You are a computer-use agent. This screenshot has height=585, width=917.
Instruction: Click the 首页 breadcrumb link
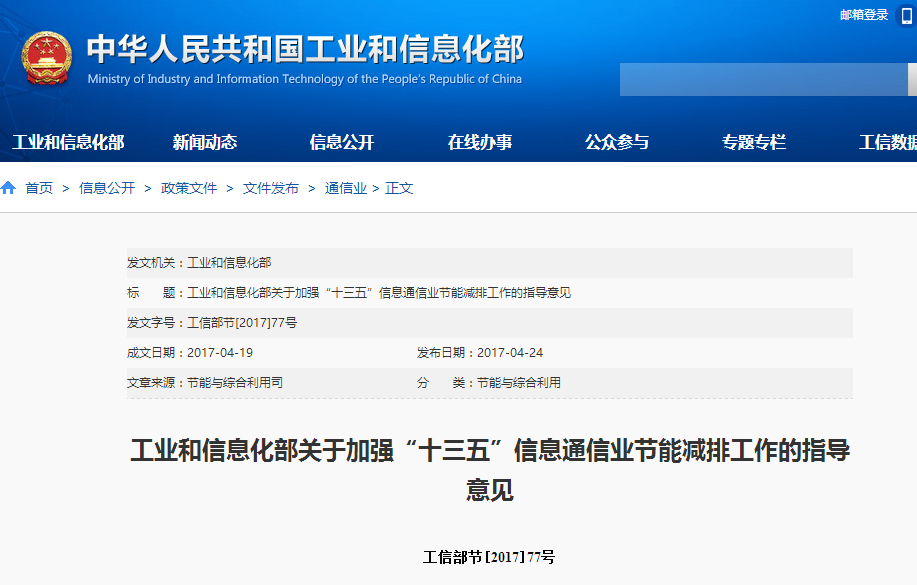[x=39, y=188]
